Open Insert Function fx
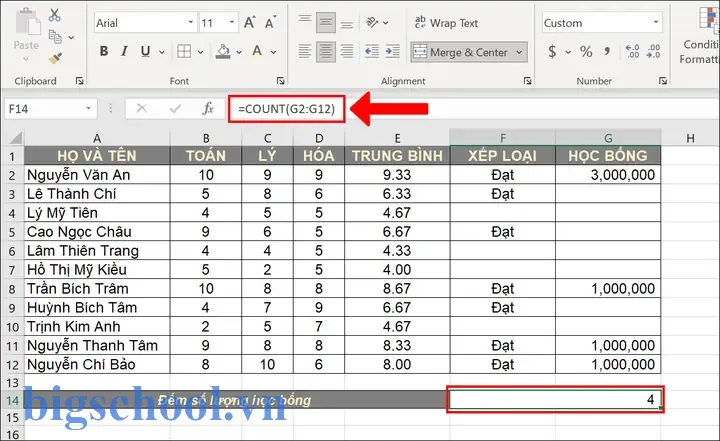720x441 pixels. (x=208, y=108)
